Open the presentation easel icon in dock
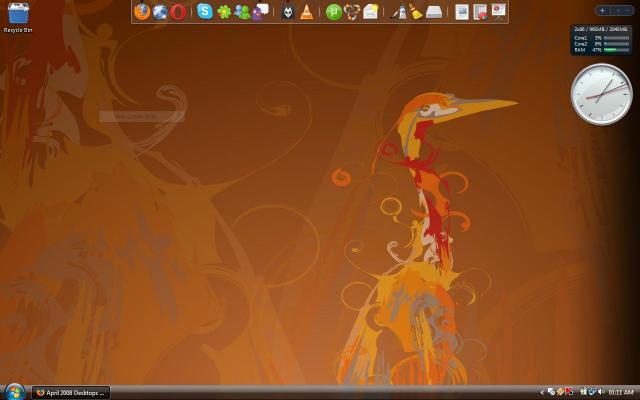 tap(498, 11)
